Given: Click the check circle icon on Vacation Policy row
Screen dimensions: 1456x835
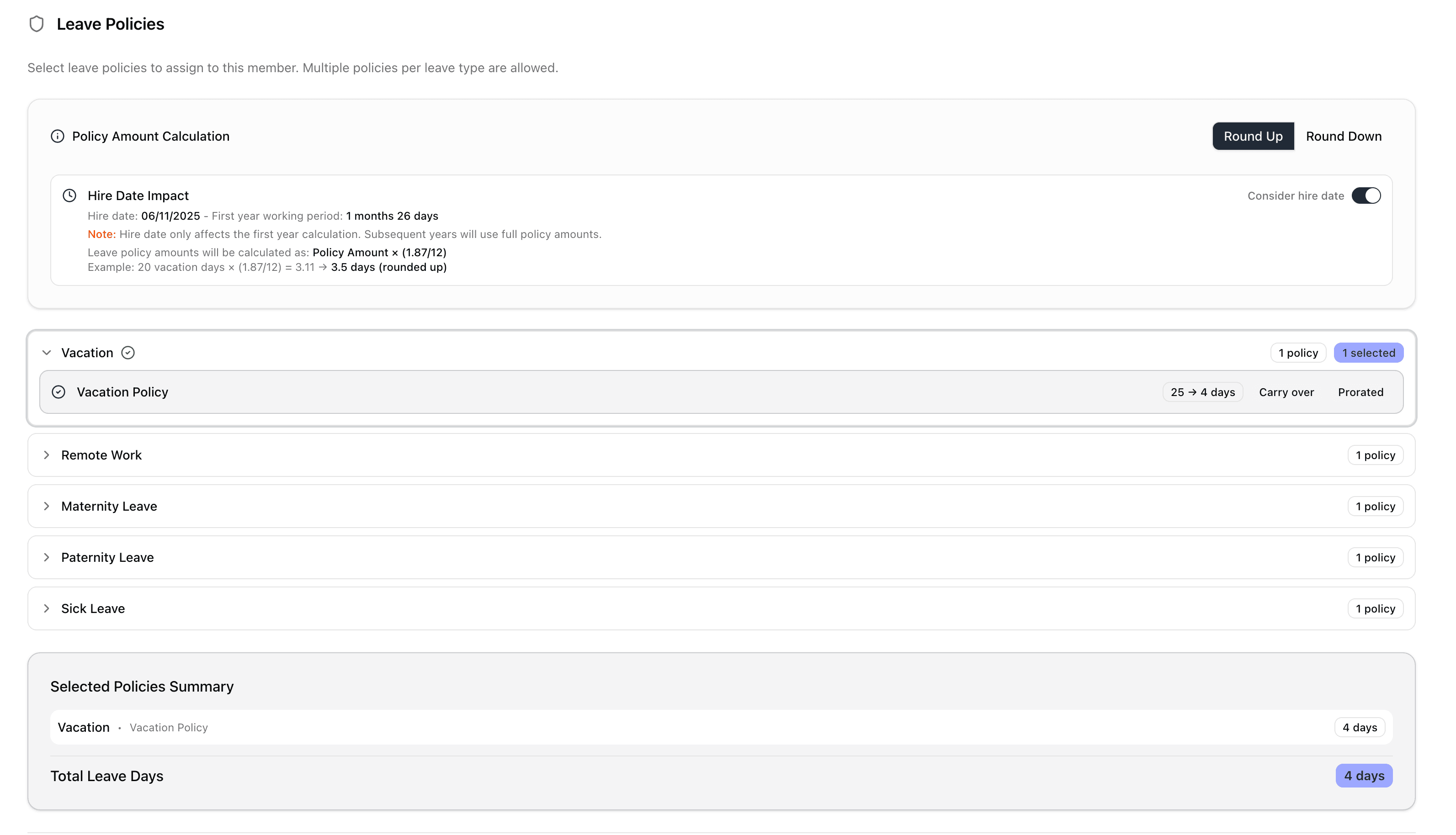Looking at the screenshot, I should 58,392.
